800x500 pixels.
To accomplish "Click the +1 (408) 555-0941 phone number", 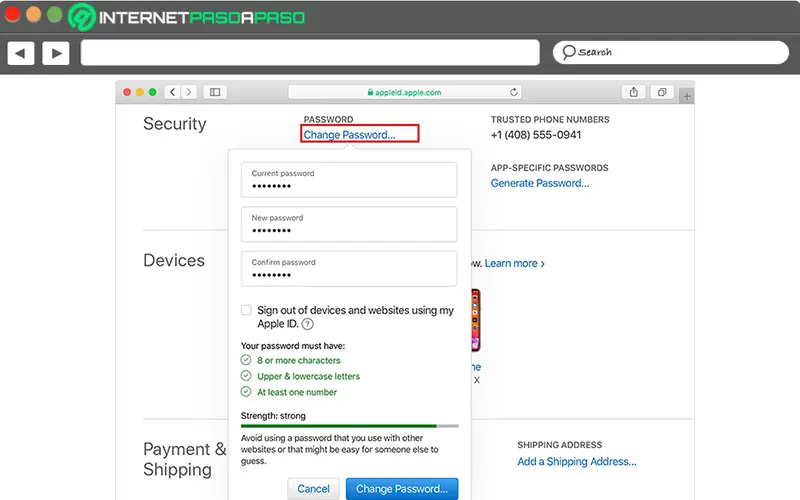I will (536, 135).
